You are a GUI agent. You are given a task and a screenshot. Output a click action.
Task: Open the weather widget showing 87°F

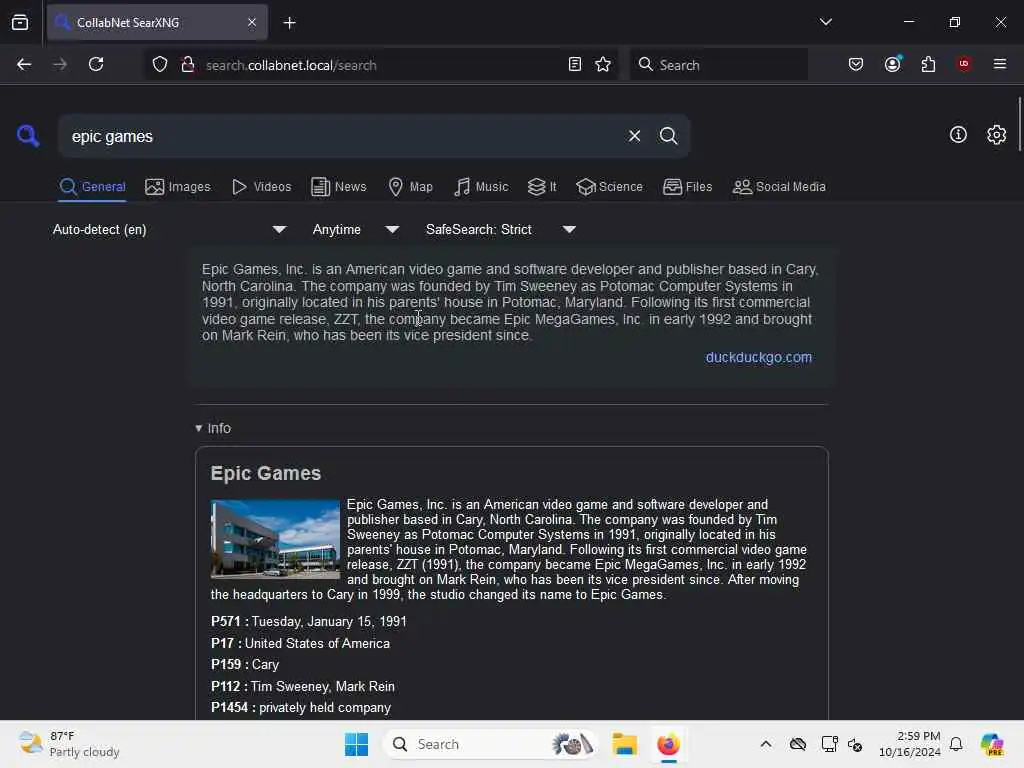(x=69, y=744)
